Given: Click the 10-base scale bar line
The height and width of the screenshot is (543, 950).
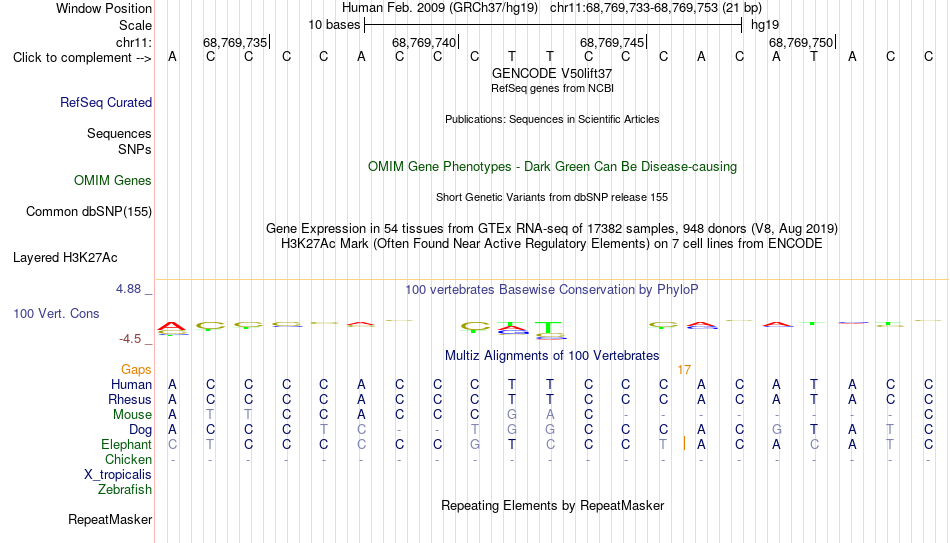Looking at the screenshot, I should coord(553,25).
